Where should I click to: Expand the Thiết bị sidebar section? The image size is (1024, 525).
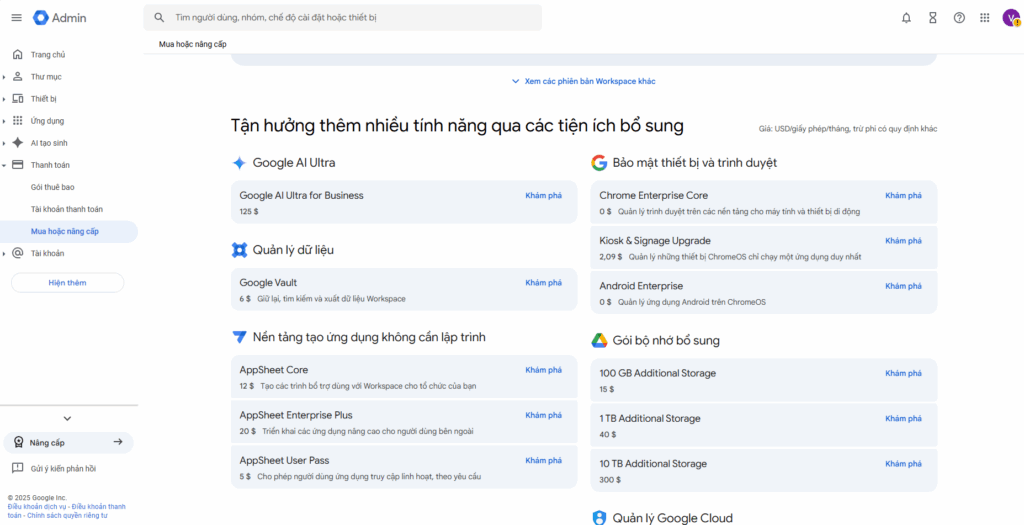tap(5, 99)
